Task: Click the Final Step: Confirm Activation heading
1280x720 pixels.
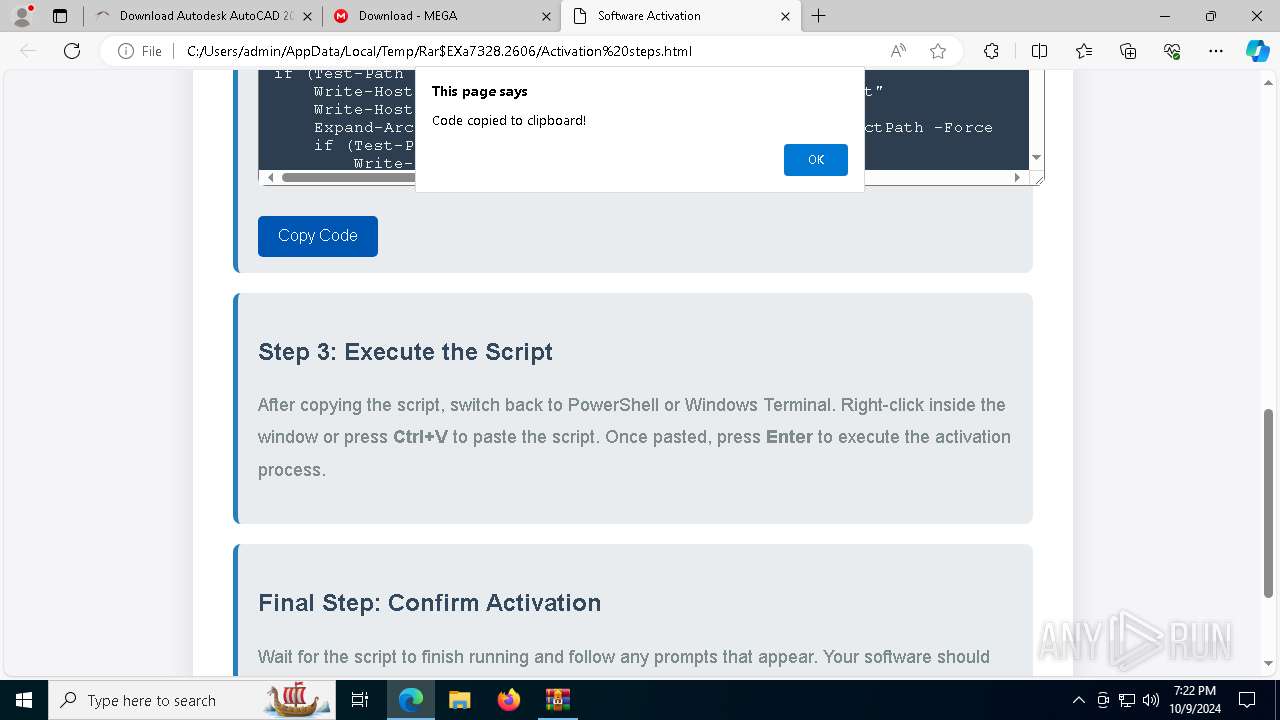Action: click(430, 603)
